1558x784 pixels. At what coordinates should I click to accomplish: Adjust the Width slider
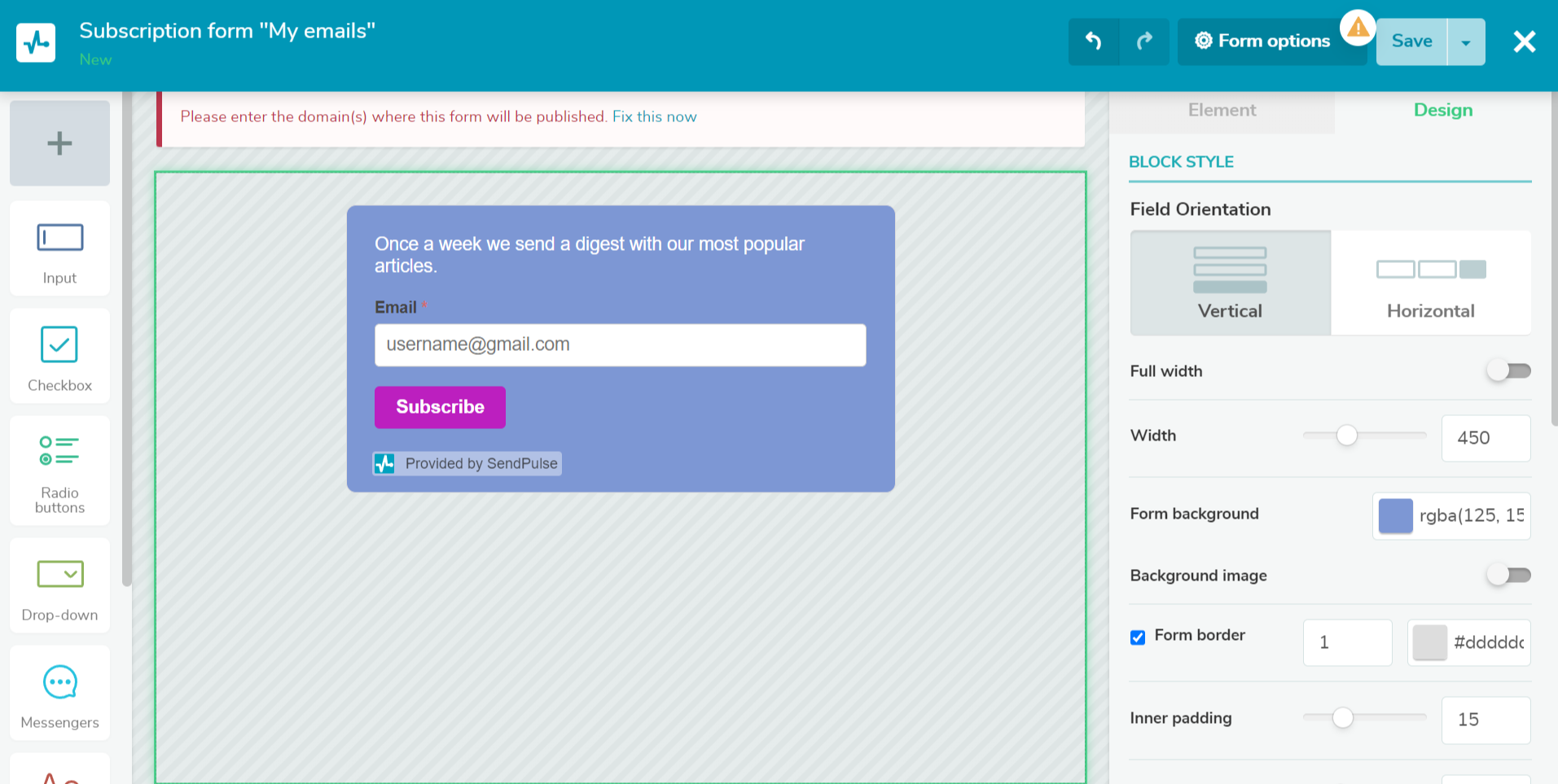(1347, 436)
